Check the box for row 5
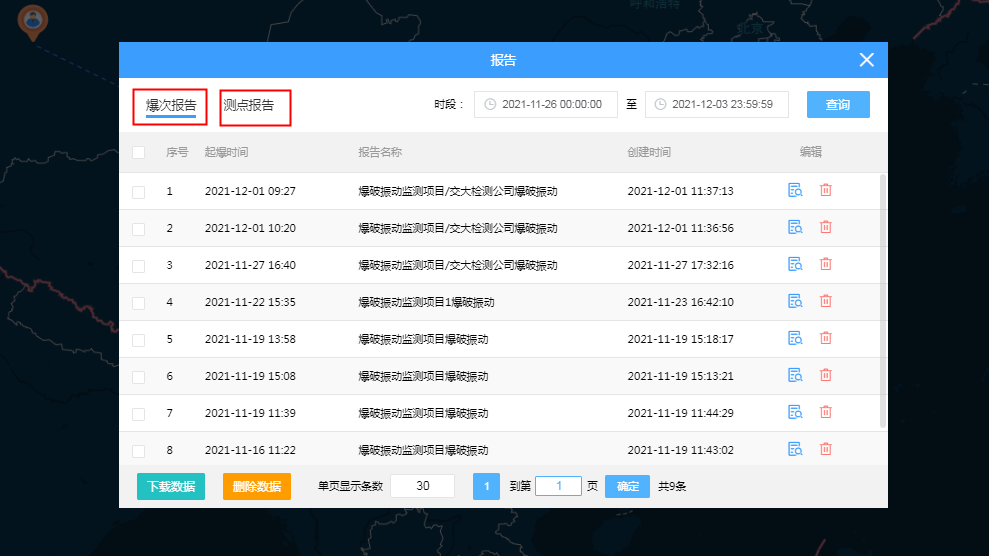Viewport: 989px width, 556px height. click(138, 340)
